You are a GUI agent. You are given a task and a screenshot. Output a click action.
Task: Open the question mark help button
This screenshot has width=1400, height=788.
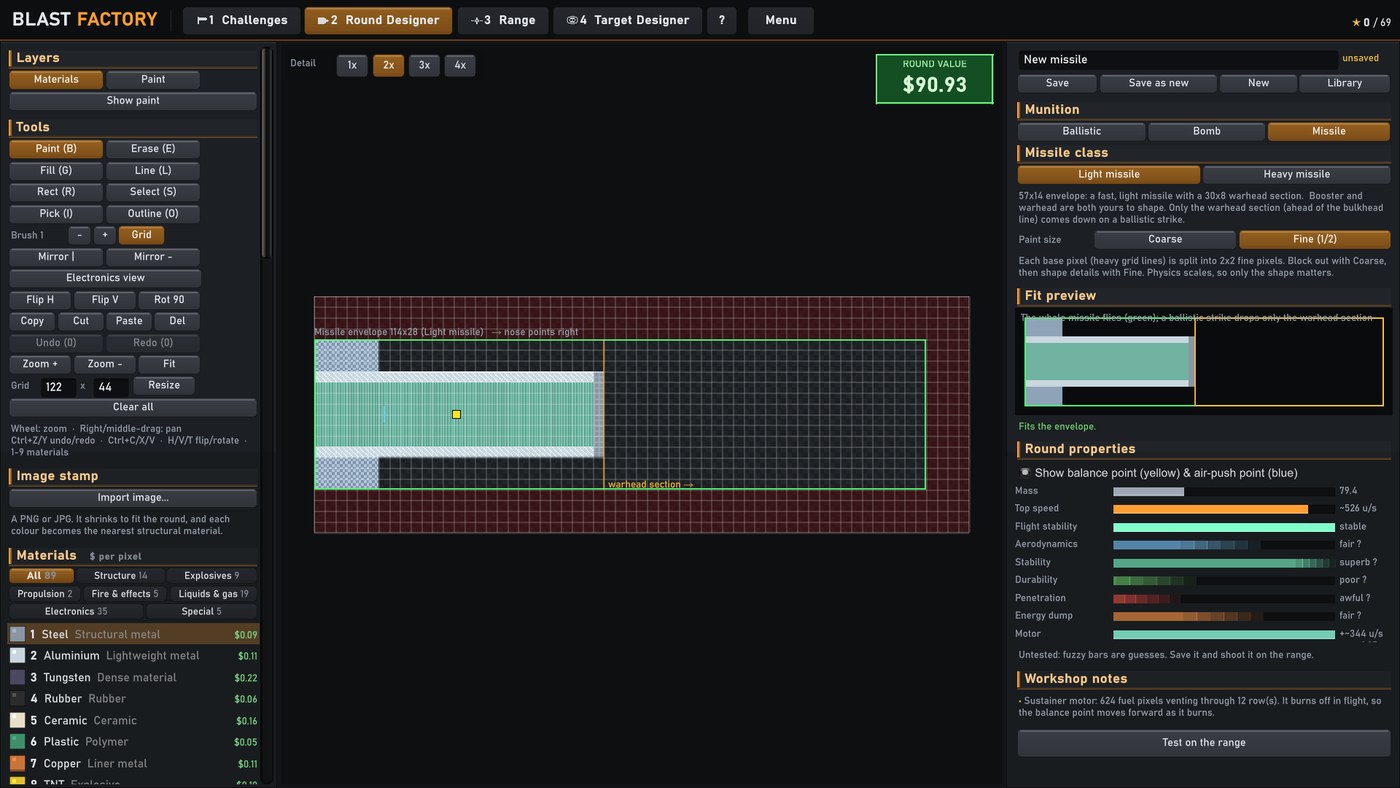coord(722,20)
